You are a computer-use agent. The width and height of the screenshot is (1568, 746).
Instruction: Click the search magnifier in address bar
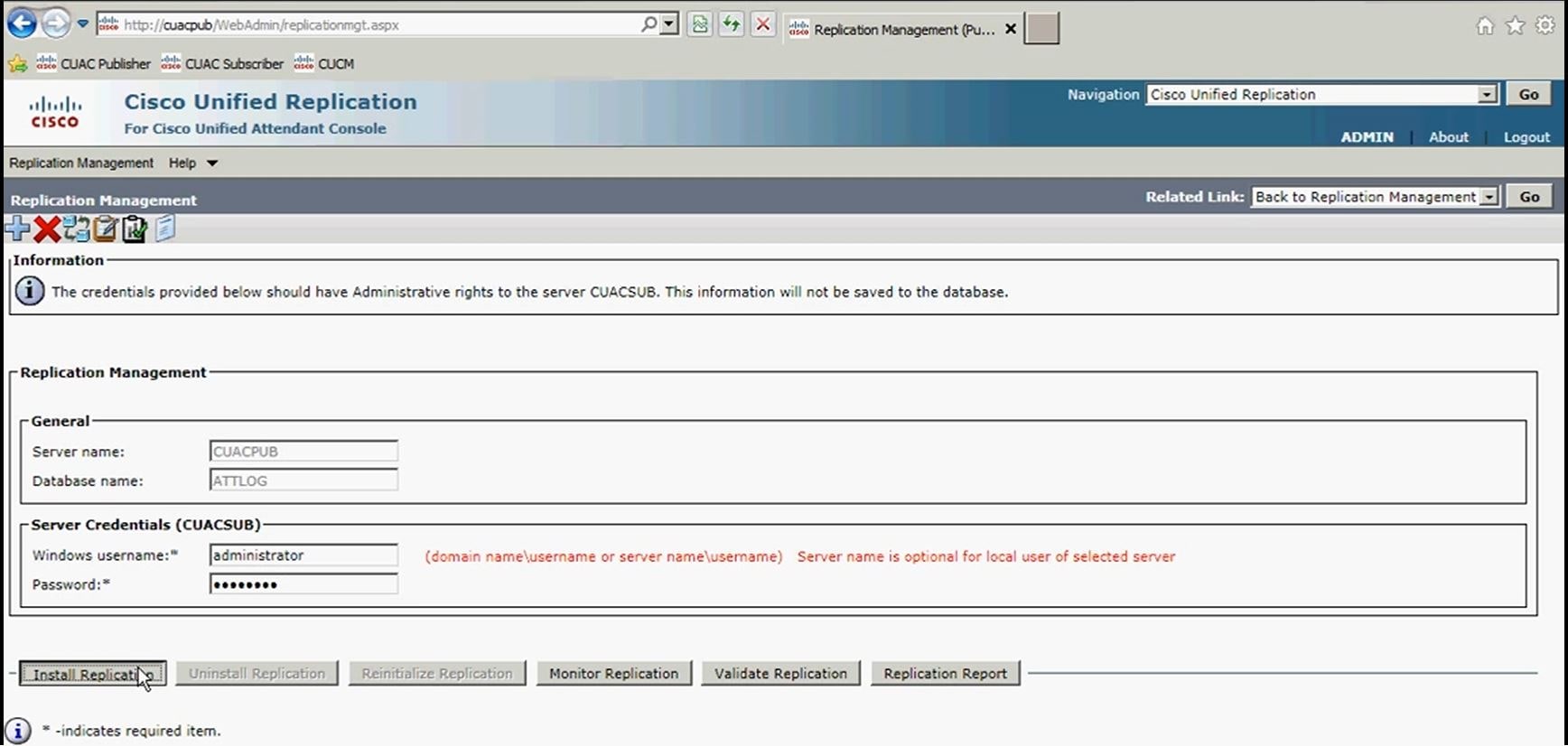(649, 24)
